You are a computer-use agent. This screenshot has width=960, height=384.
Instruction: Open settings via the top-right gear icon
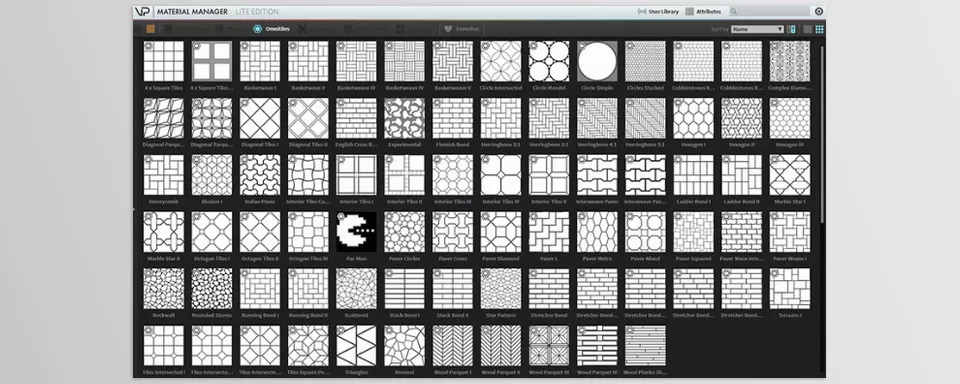[819, 12]
